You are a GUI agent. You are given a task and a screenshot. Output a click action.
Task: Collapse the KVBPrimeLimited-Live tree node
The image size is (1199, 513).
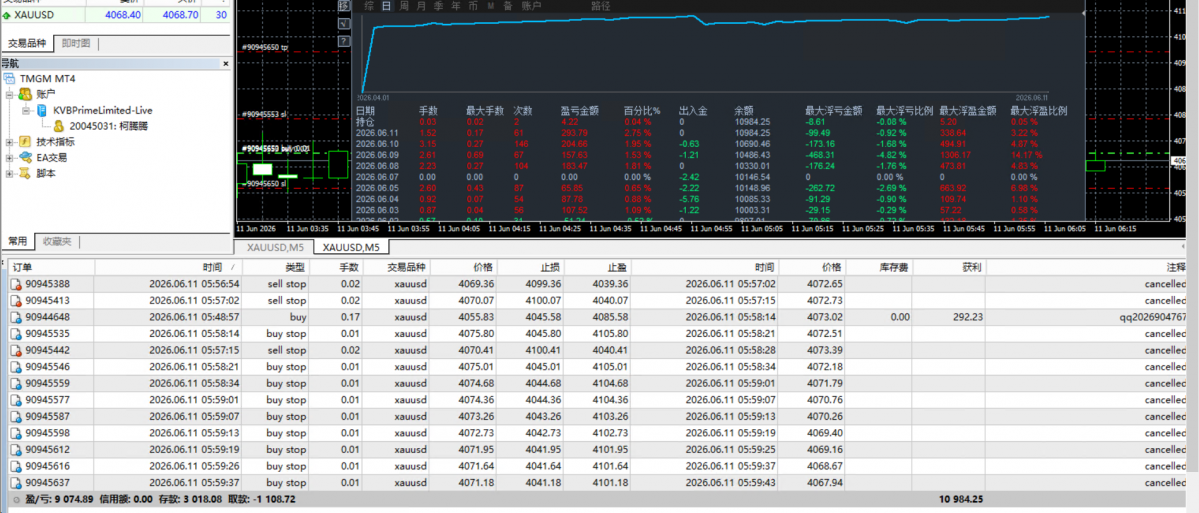pyautogui.click(x=25, y=111)
